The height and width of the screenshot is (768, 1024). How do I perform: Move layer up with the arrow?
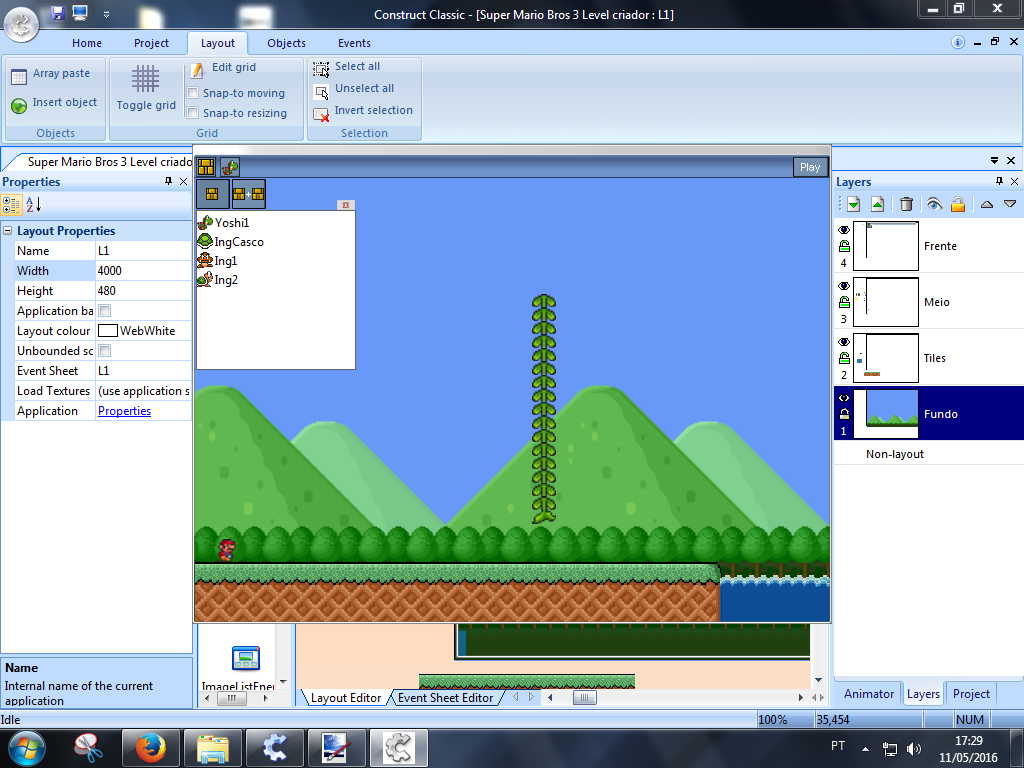click(987, 204)
